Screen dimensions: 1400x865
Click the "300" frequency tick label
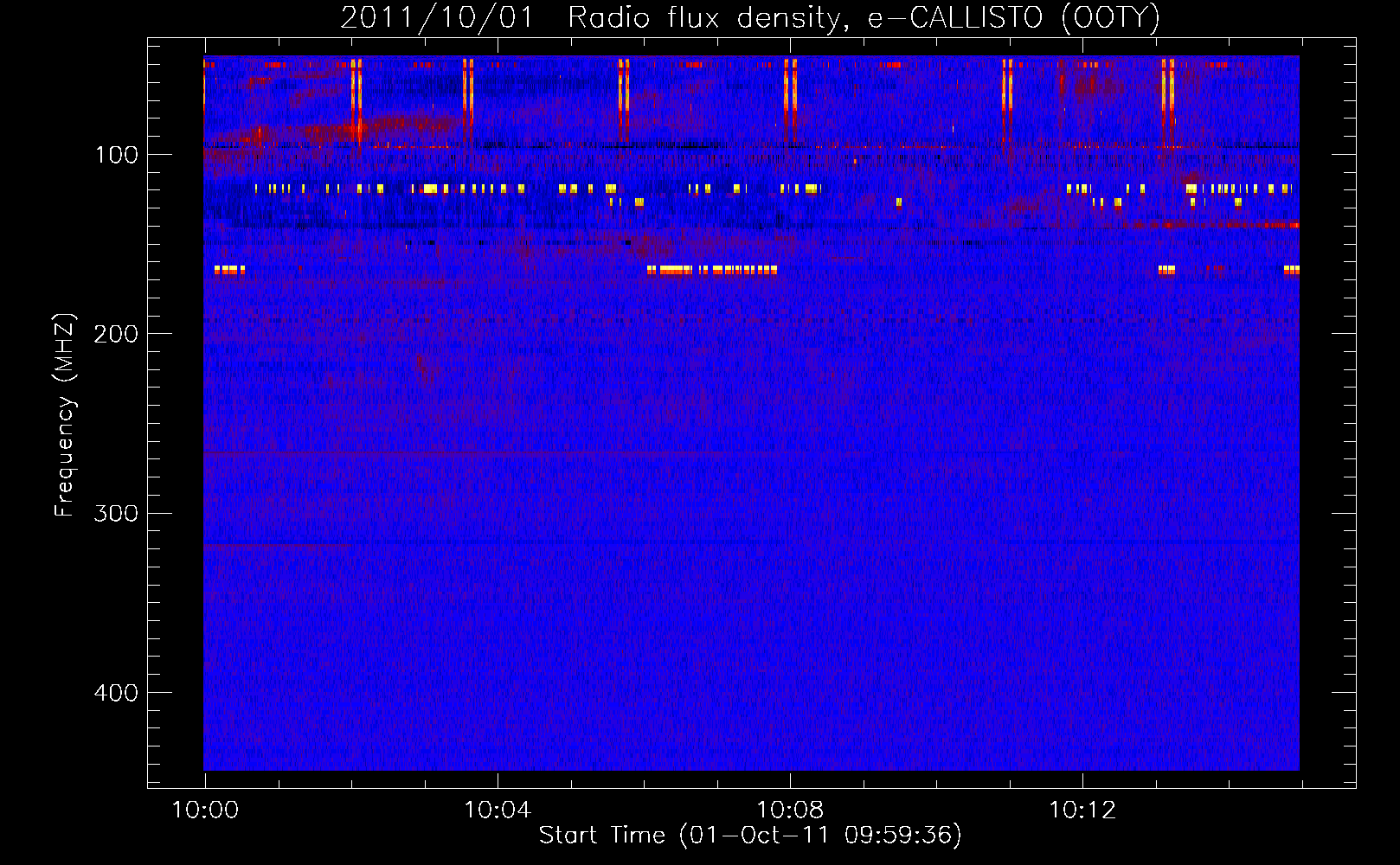coord(116,514)
